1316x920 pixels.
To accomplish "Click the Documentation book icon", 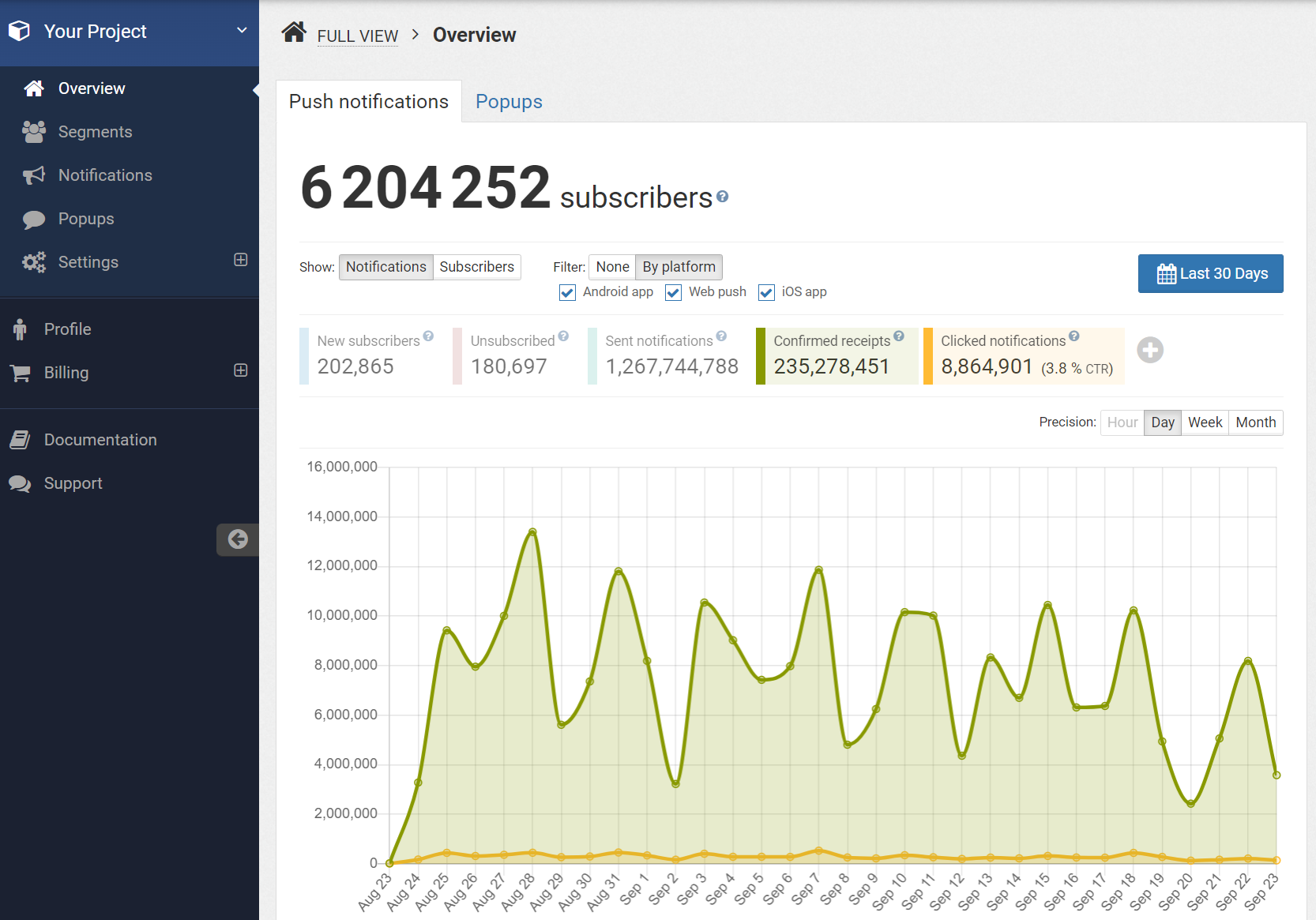I will [x=20, y=440].
